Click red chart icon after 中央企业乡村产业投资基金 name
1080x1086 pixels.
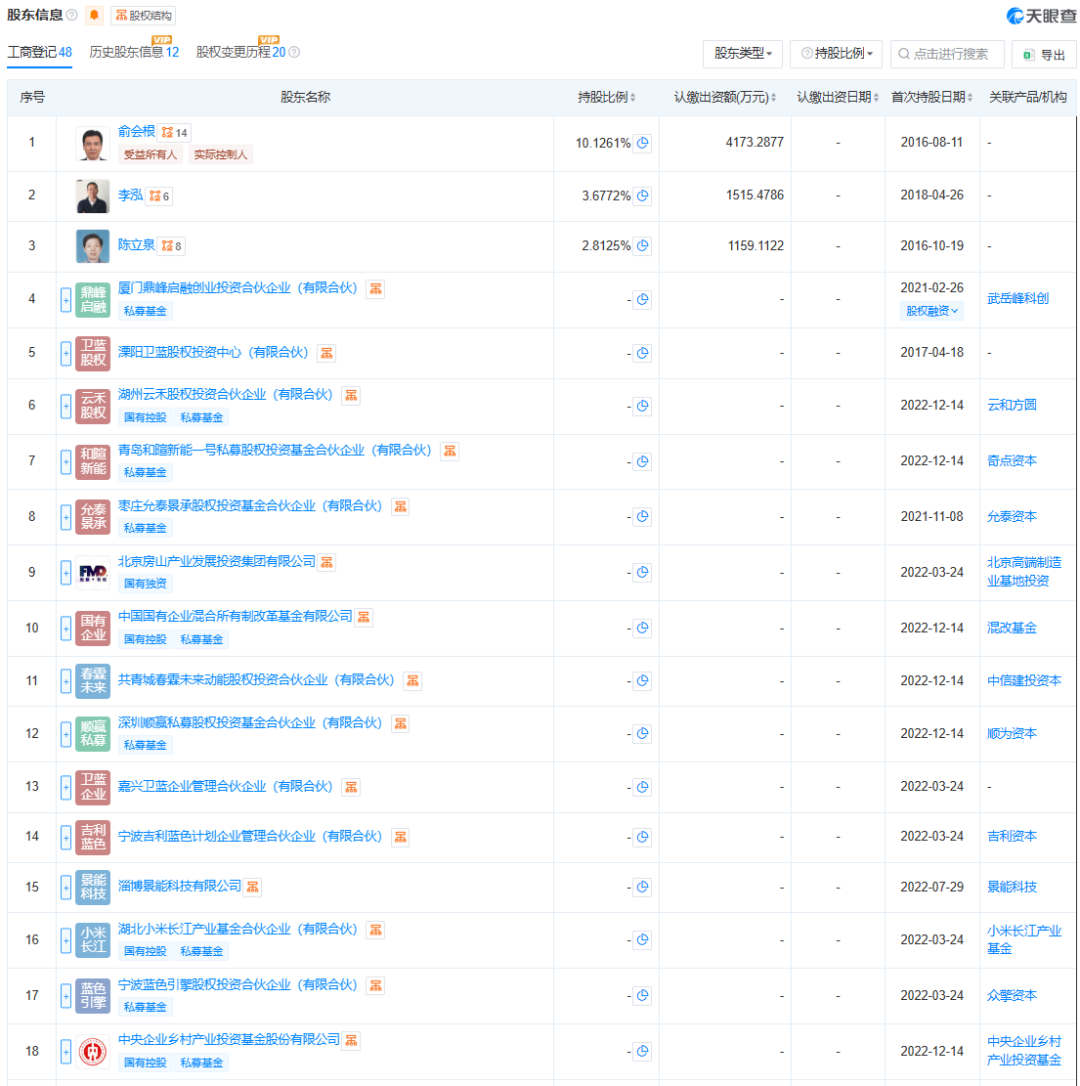click(x=350, y=1040)
